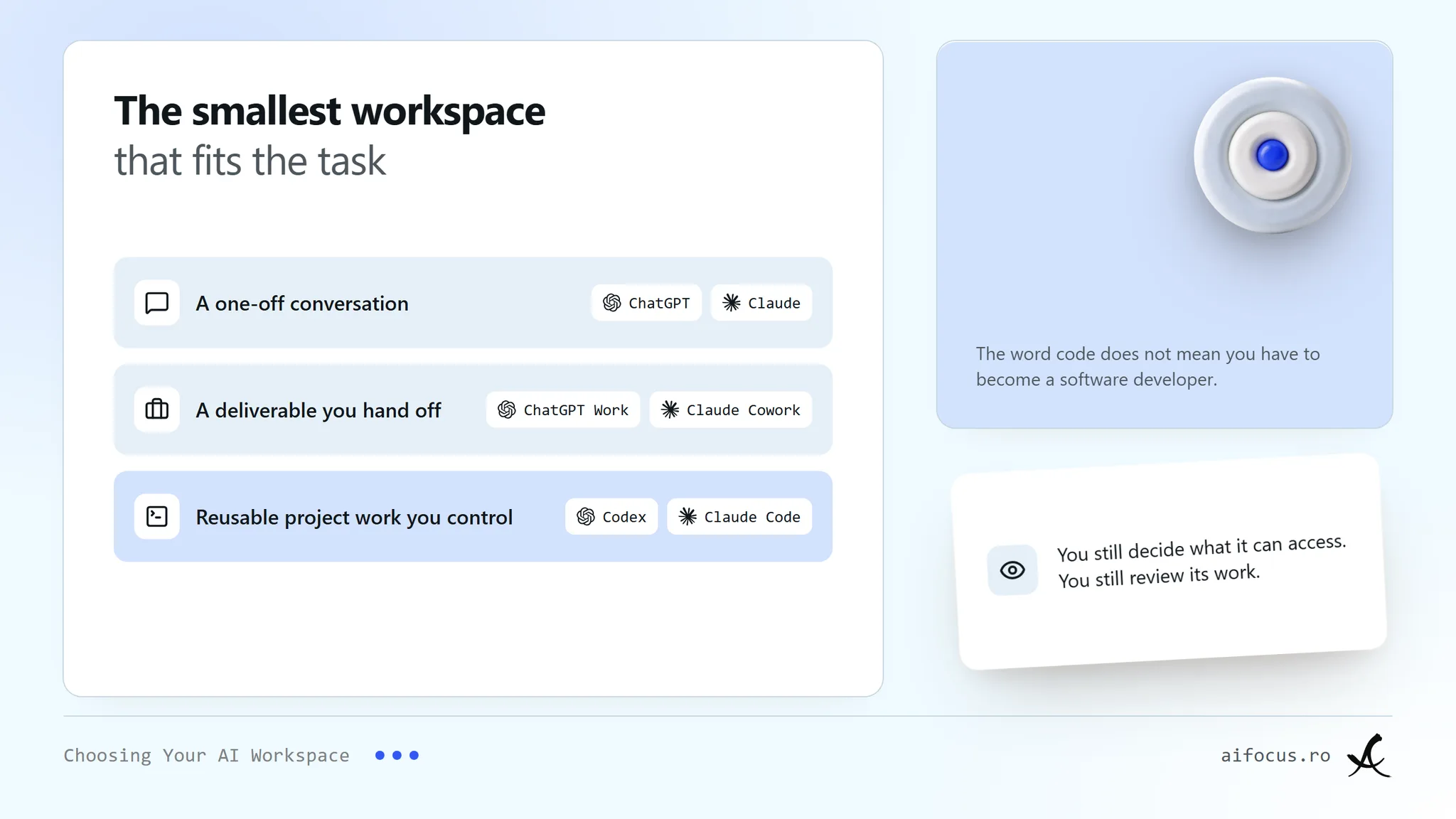This screenshot has height=819, width=1456.
Task: Click the middle blue dot in footer
Action: (x=397, y=755)
